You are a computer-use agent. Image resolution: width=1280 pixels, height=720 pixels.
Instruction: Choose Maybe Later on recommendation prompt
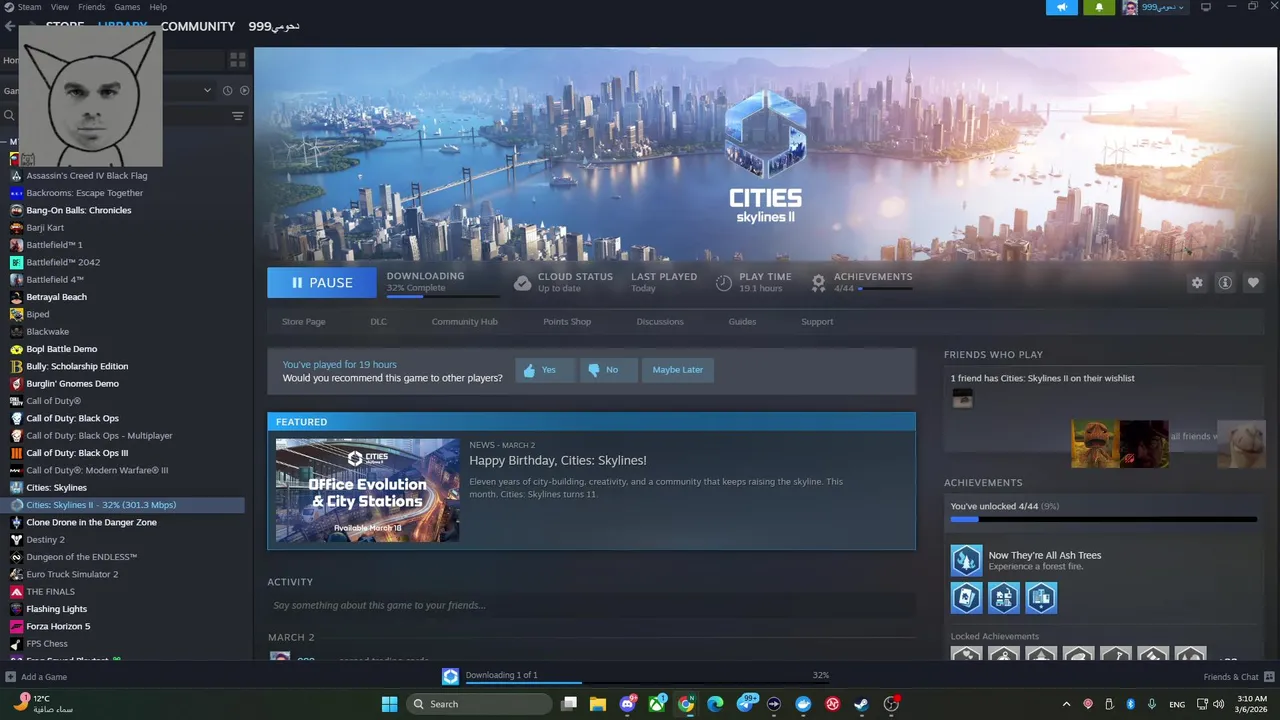coord(678,370)
